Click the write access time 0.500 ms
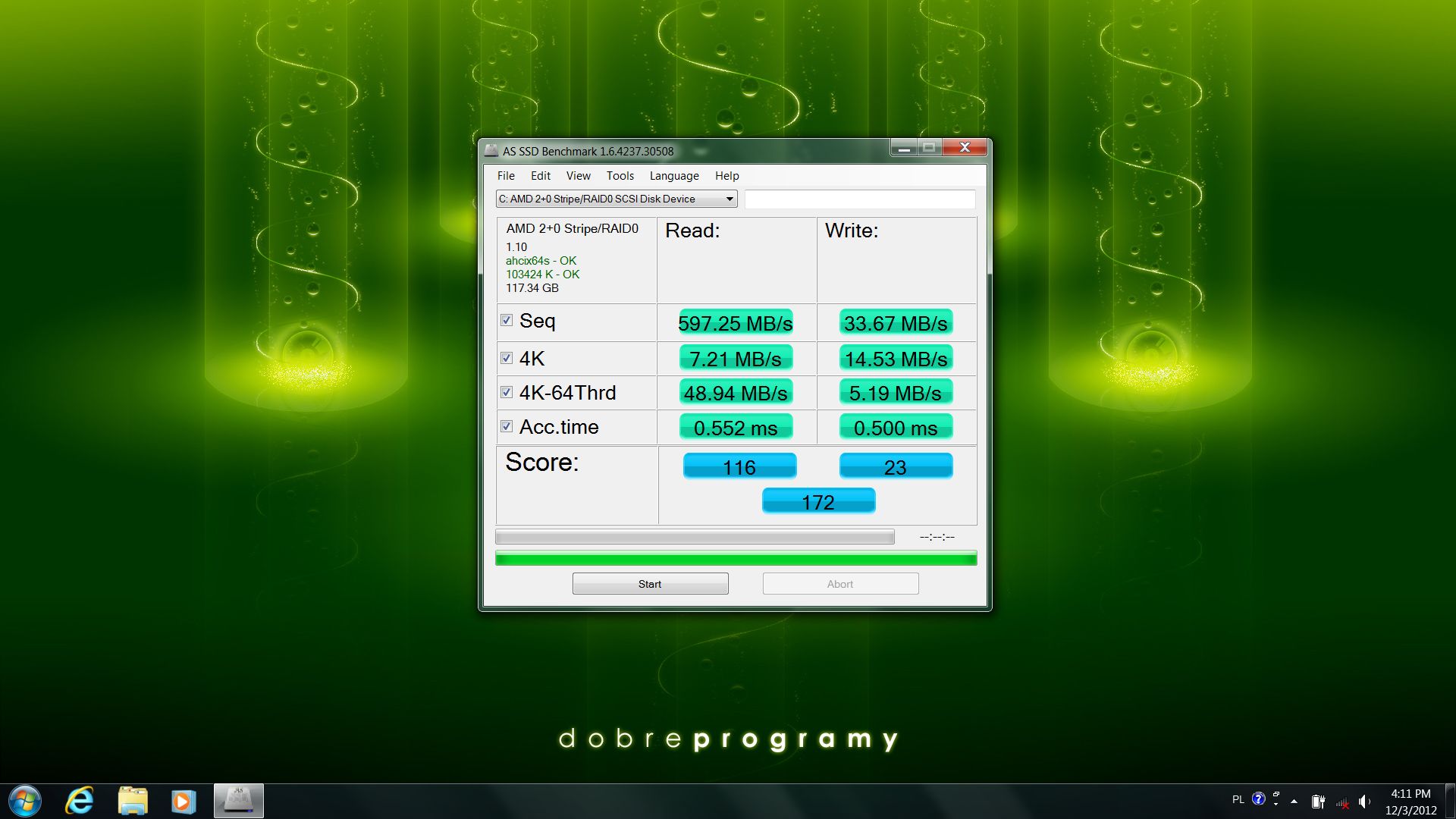 (896, 428)
